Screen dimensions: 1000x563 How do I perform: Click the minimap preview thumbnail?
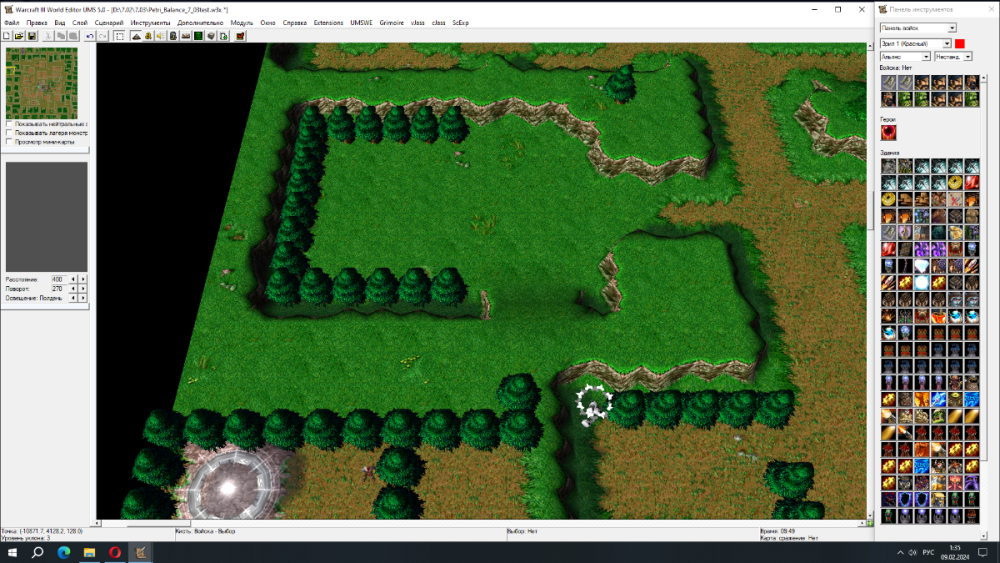[41, 83]
